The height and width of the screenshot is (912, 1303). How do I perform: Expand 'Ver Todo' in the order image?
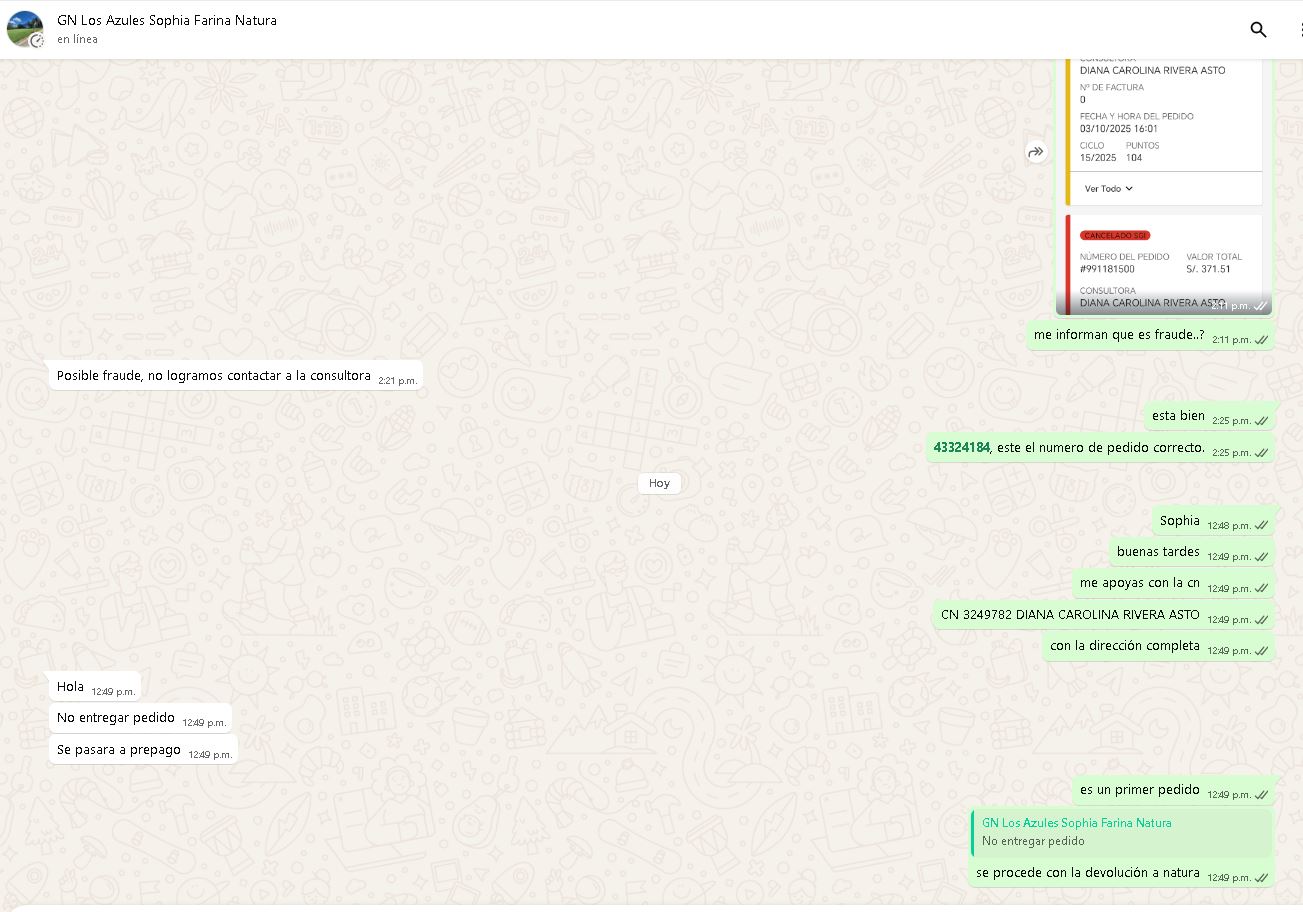click(1109, 188)
